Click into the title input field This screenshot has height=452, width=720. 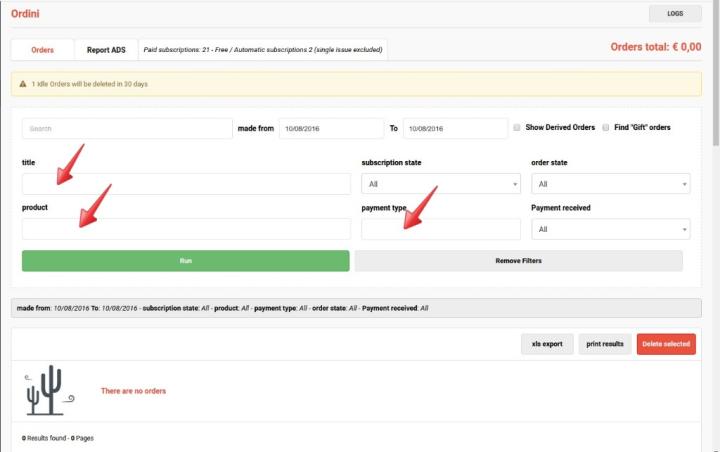click(x=186, y=184)
